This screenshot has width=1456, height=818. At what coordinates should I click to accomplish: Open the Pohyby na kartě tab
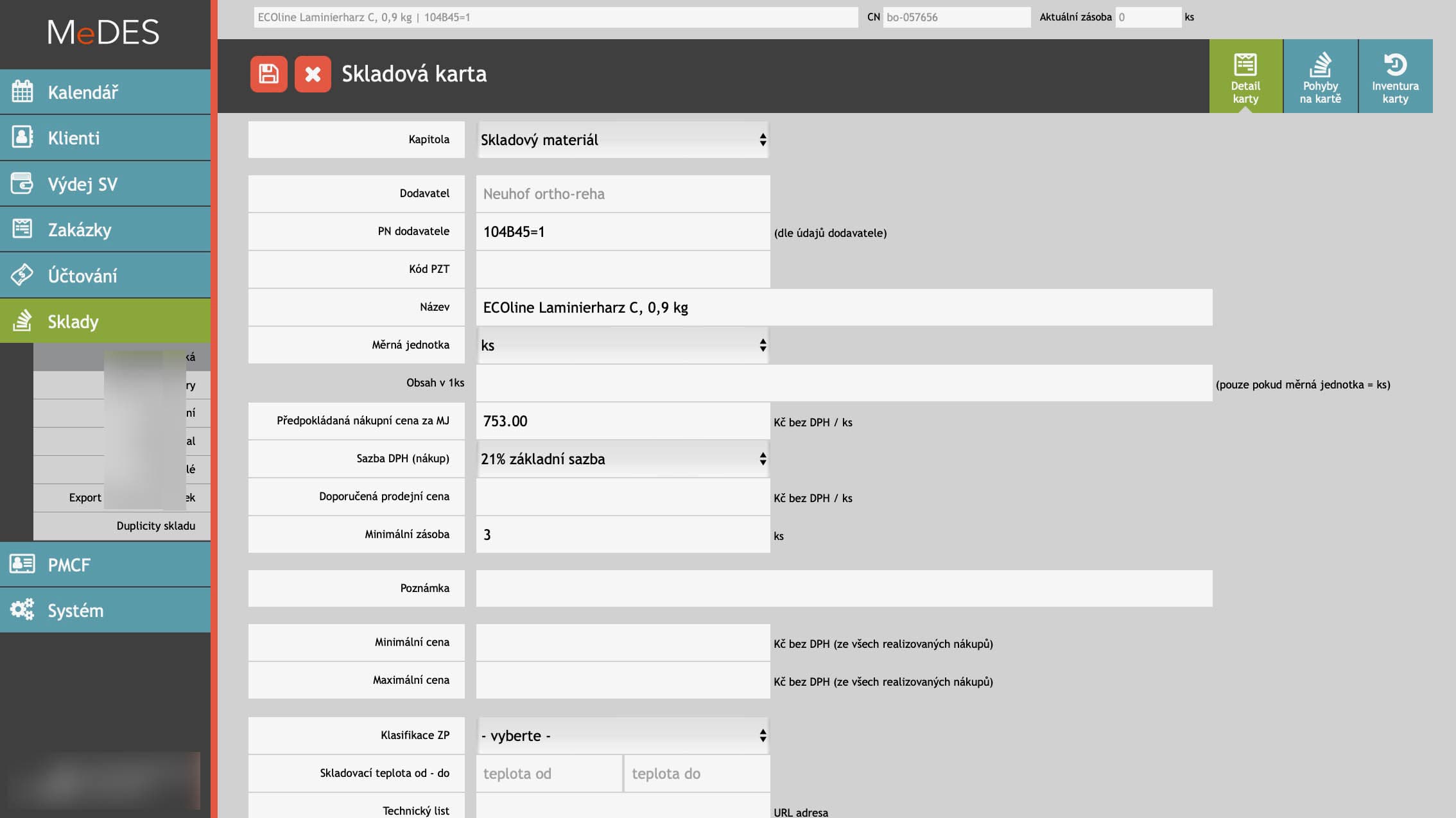click(1320, 76)
